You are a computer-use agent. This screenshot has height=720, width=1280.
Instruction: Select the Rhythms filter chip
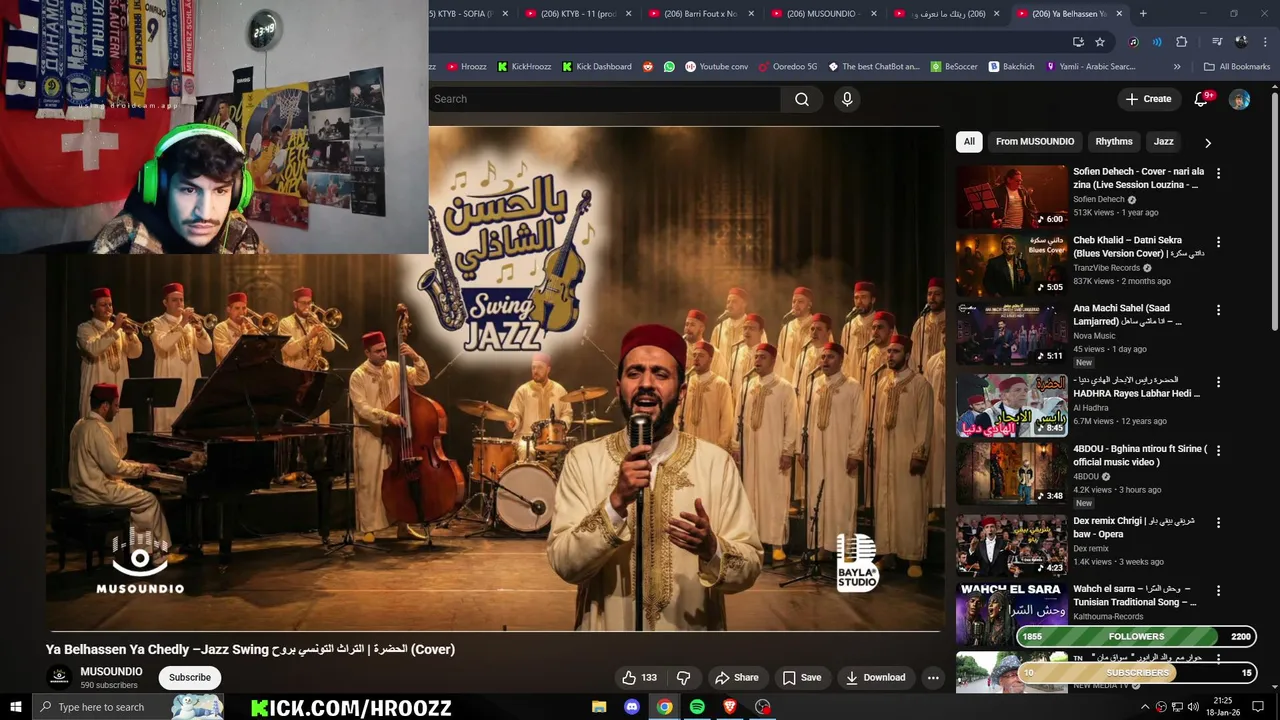click(1114, 142)
